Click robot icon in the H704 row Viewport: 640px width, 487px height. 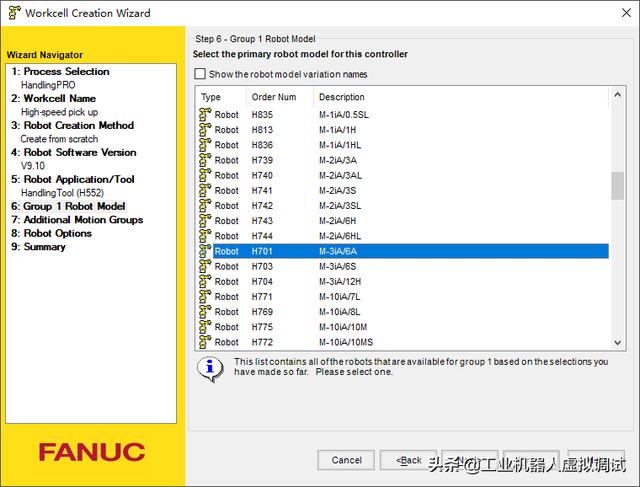tap(205, 281)
